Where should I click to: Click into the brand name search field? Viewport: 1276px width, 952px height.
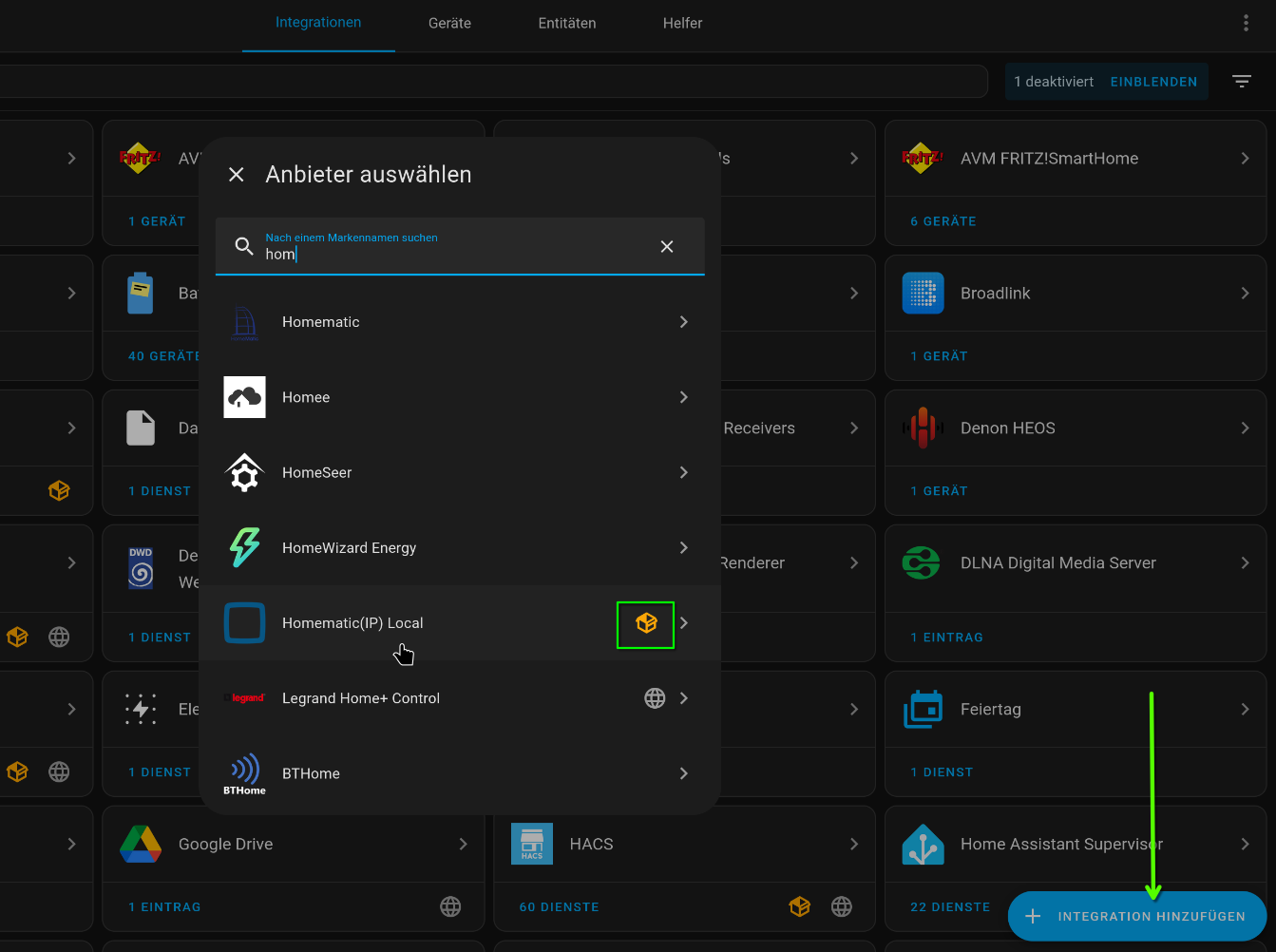point(456,254)
